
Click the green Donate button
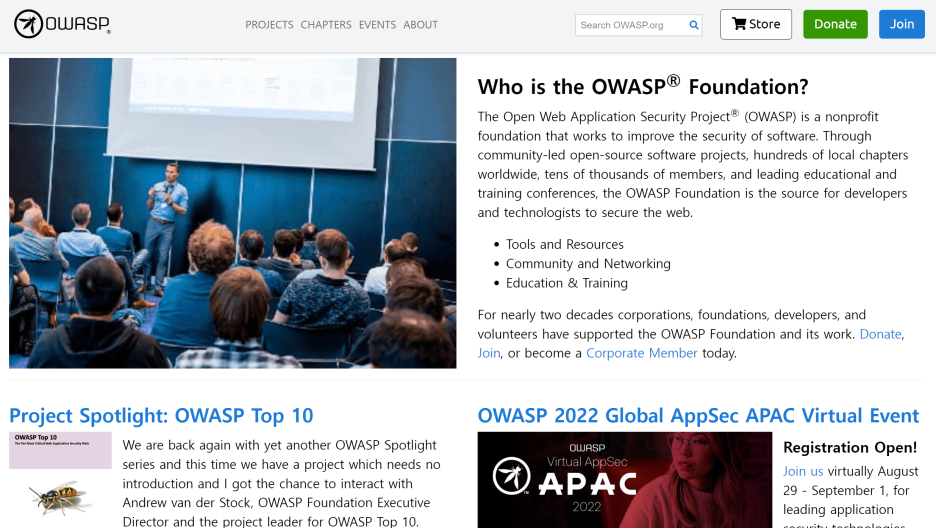coord(835,24)
